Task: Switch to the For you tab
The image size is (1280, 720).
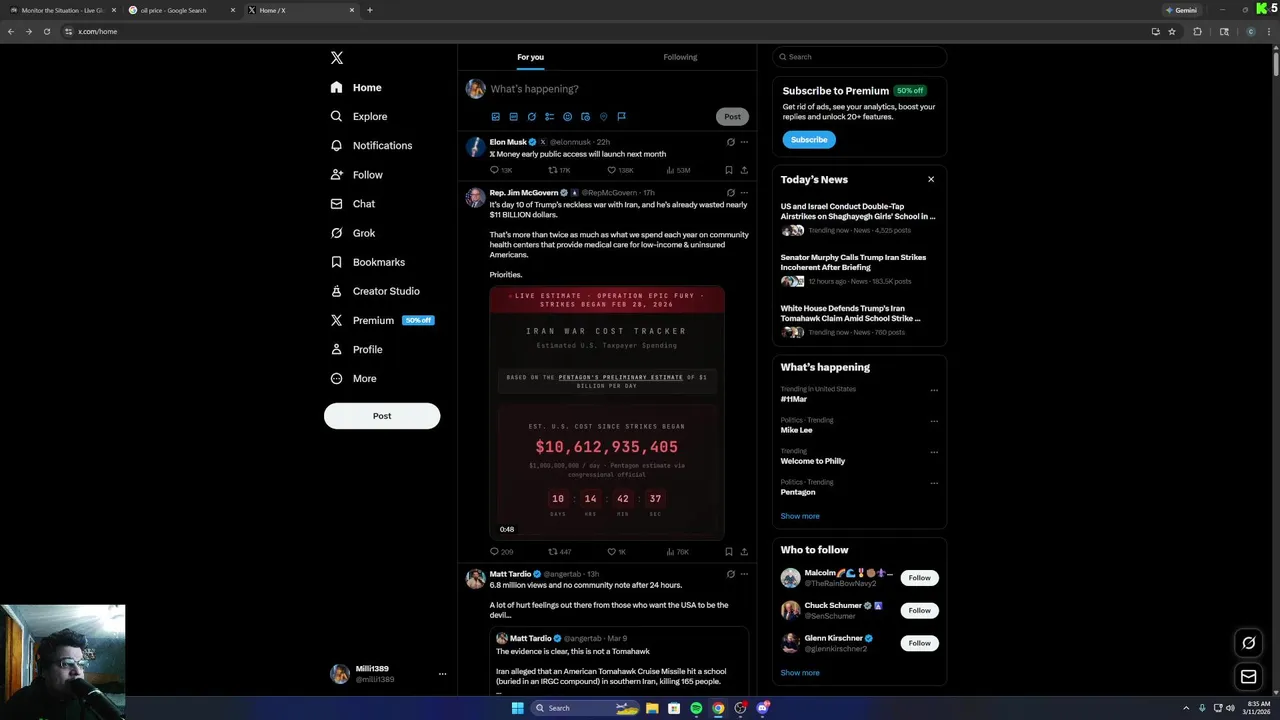Action: pyautogui.click(x=530, y=57)
